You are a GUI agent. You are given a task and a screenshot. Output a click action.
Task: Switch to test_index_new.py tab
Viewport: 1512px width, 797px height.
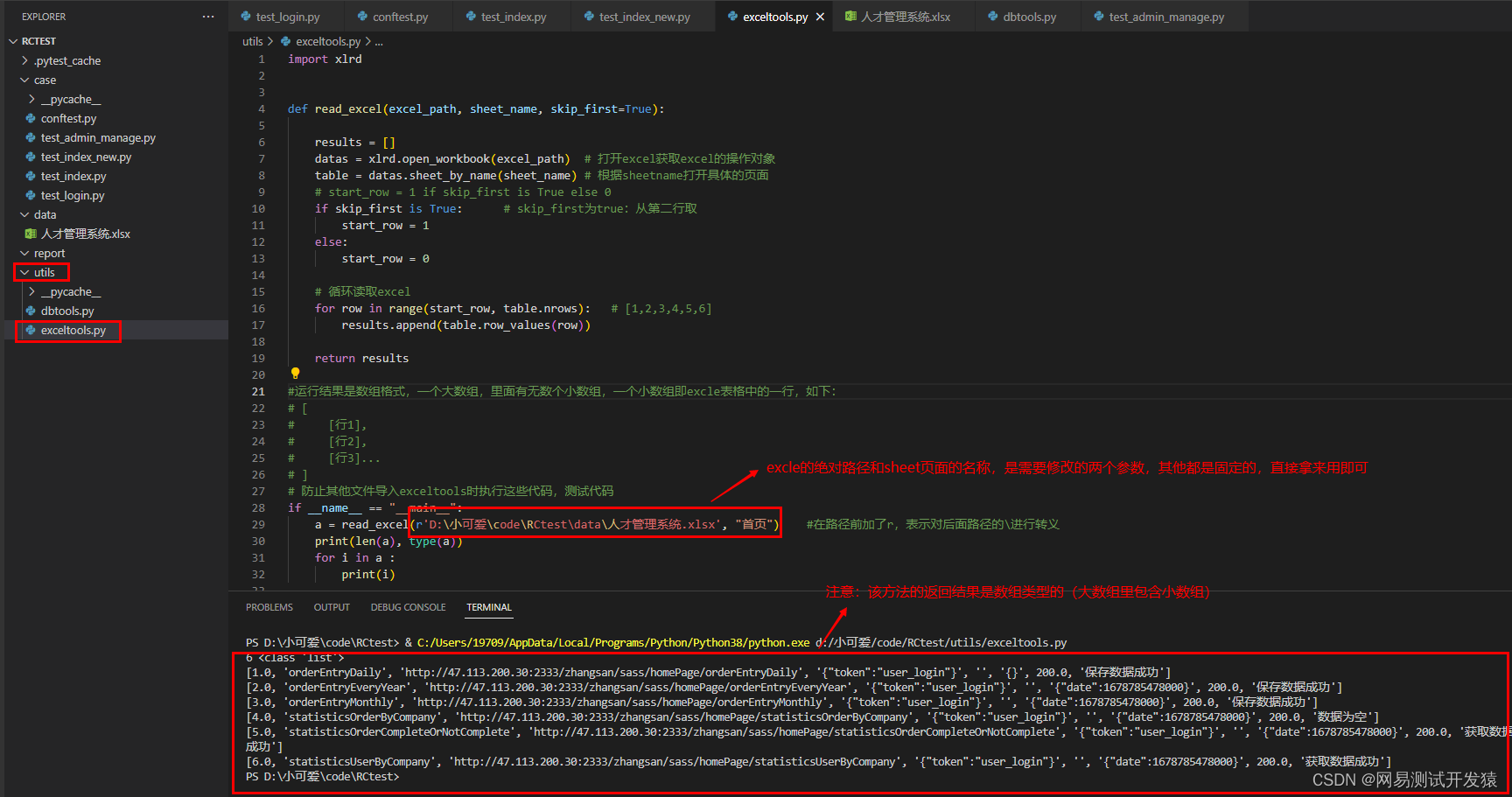644,17
